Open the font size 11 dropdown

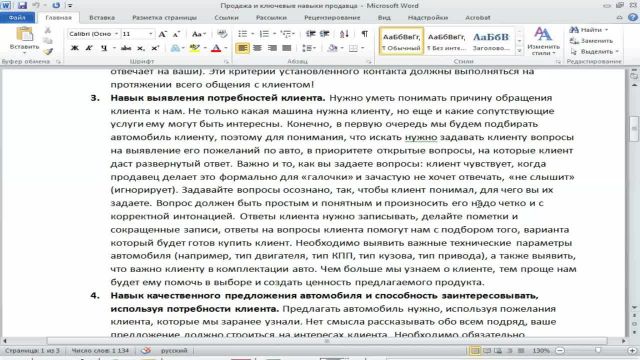click(151, 34)
